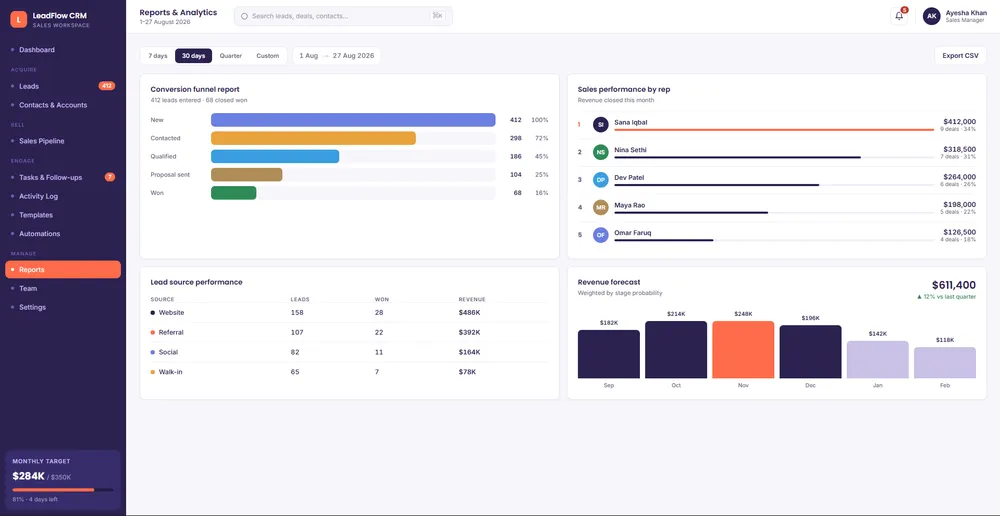Click the LeadFlow CRM logo icon
This screenshot has height=516, width=1000.
[18, 20]
